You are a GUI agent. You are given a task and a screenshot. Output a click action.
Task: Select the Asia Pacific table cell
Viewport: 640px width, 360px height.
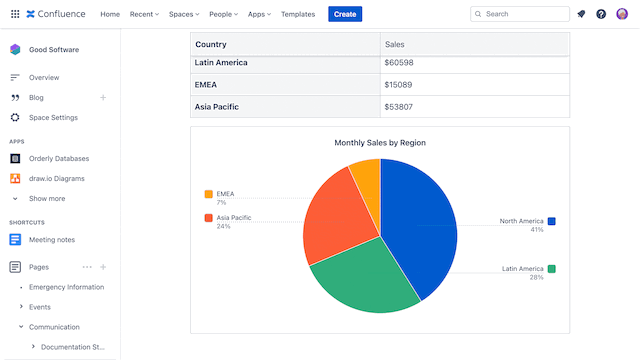(285, 107)
